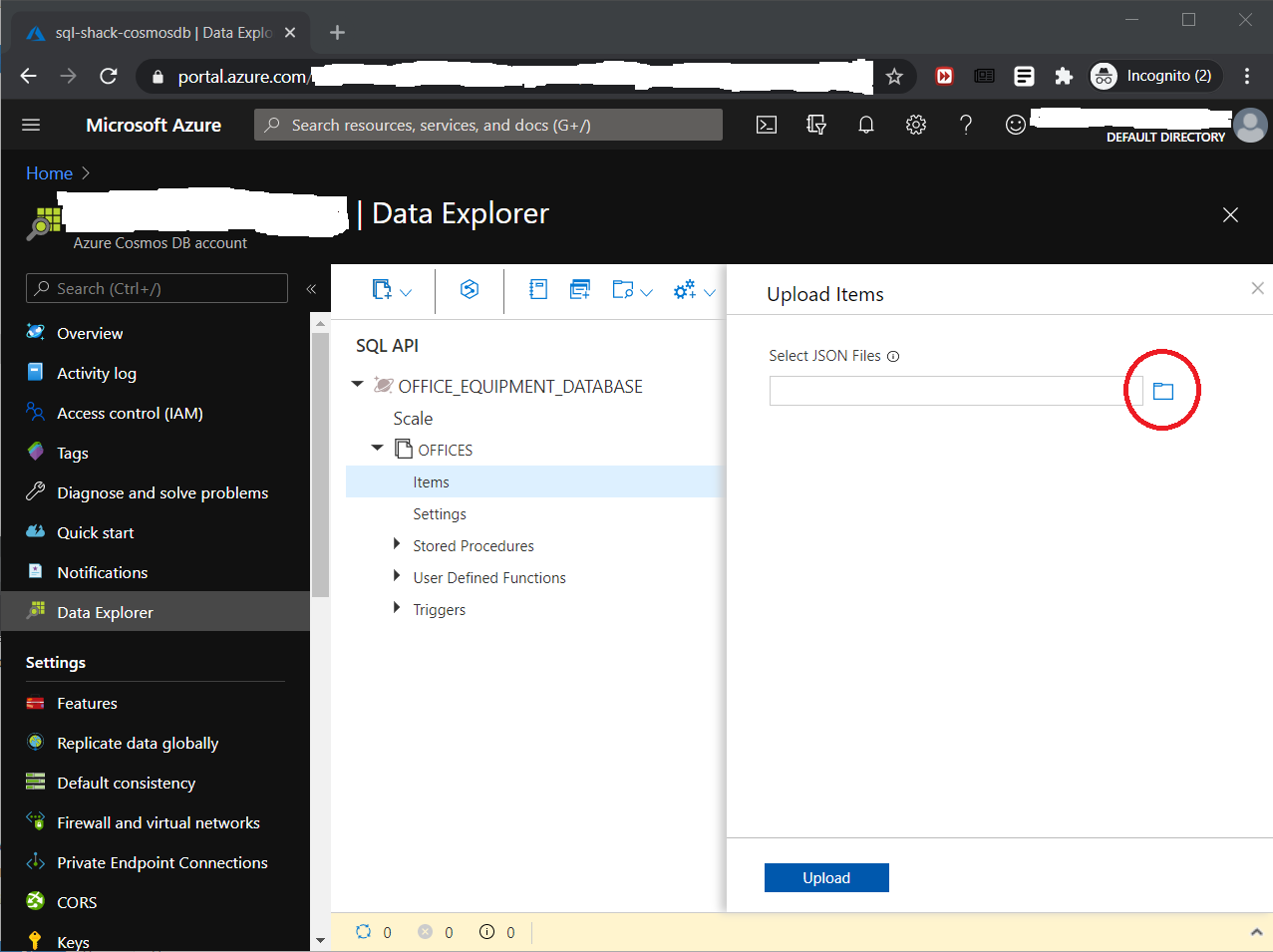The height and width of the screenshot is (952, 1273).
Task: Expand the Triggers tree node
Action: click(397, 609)
